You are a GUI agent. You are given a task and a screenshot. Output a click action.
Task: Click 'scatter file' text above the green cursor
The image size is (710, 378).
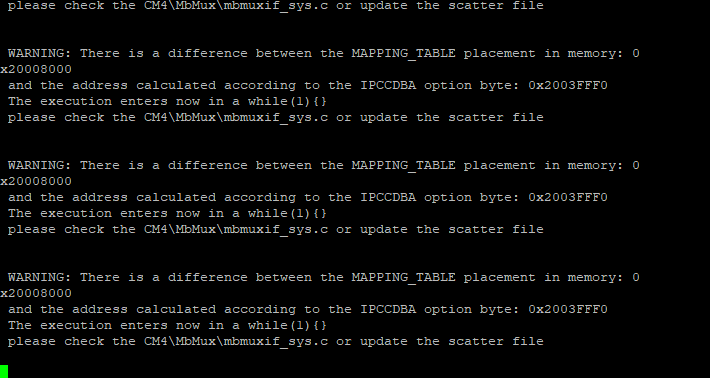tap(495, 341)
